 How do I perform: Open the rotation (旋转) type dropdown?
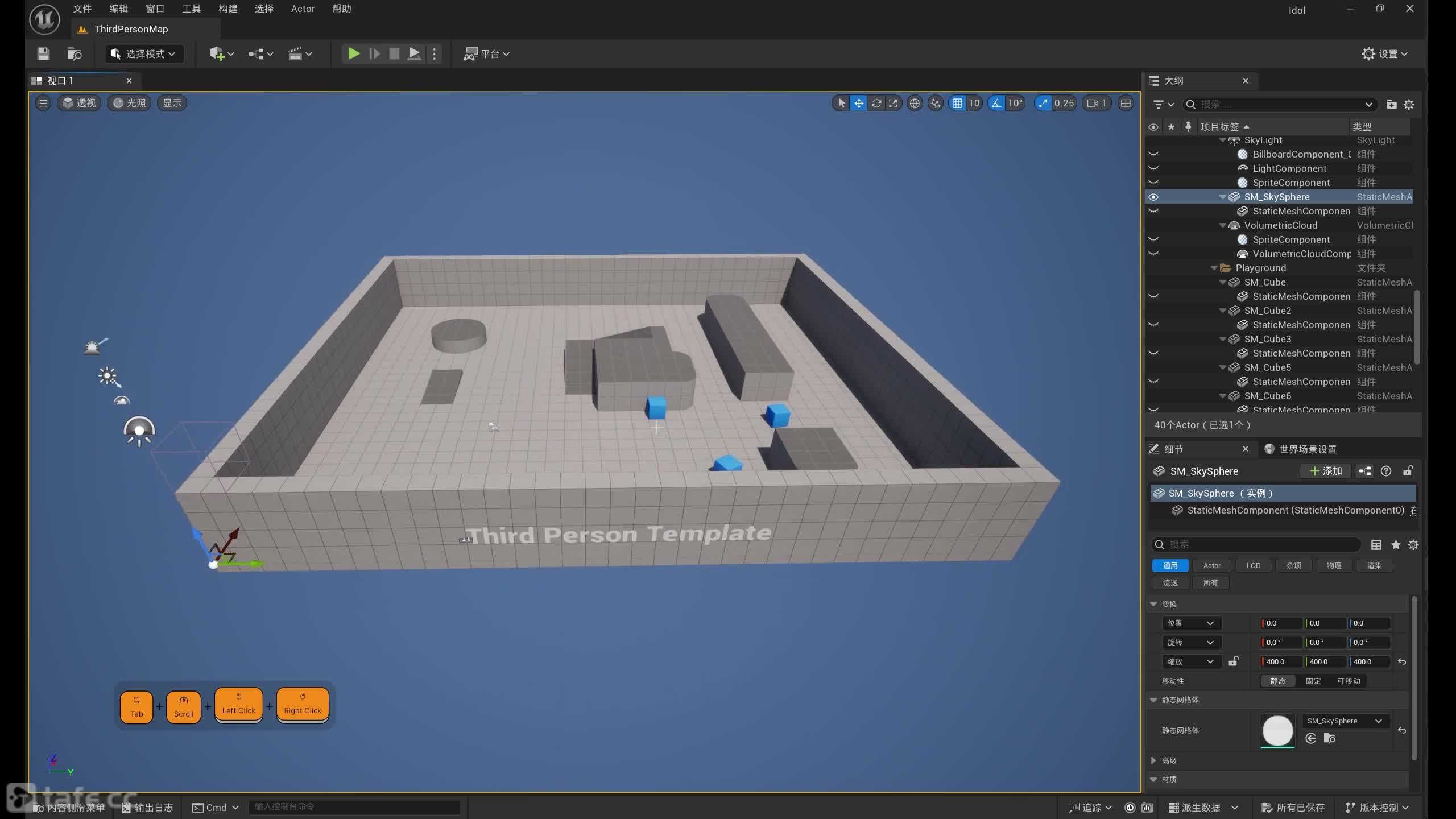pos(1190,642)
